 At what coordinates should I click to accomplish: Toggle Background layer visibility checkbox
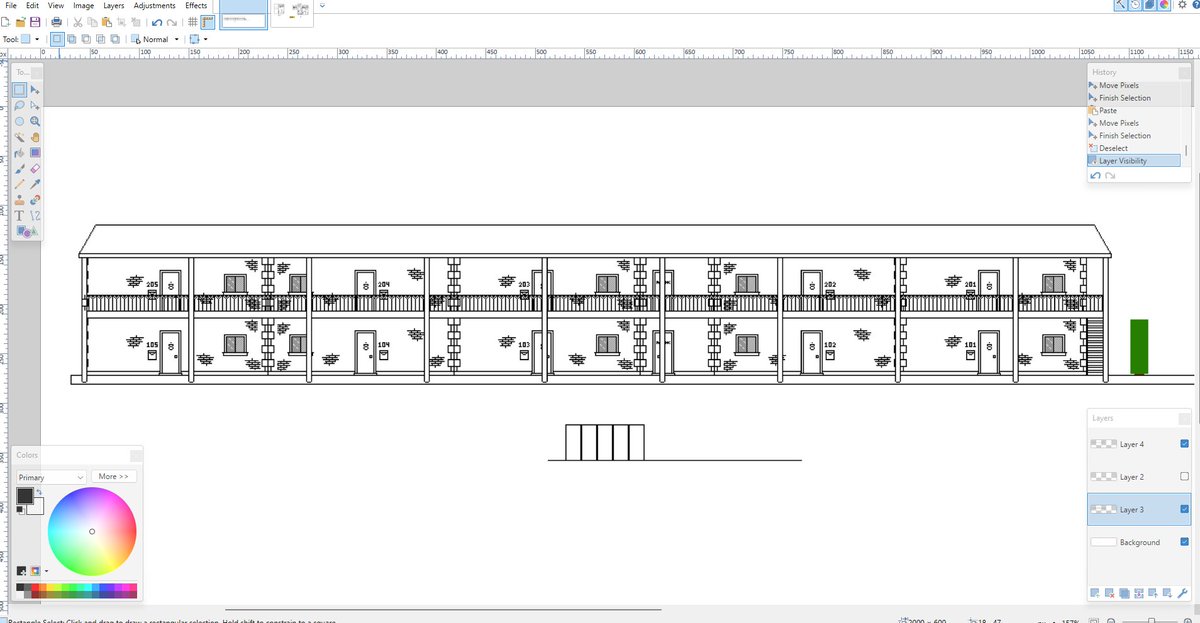(x=1185, y=542)
